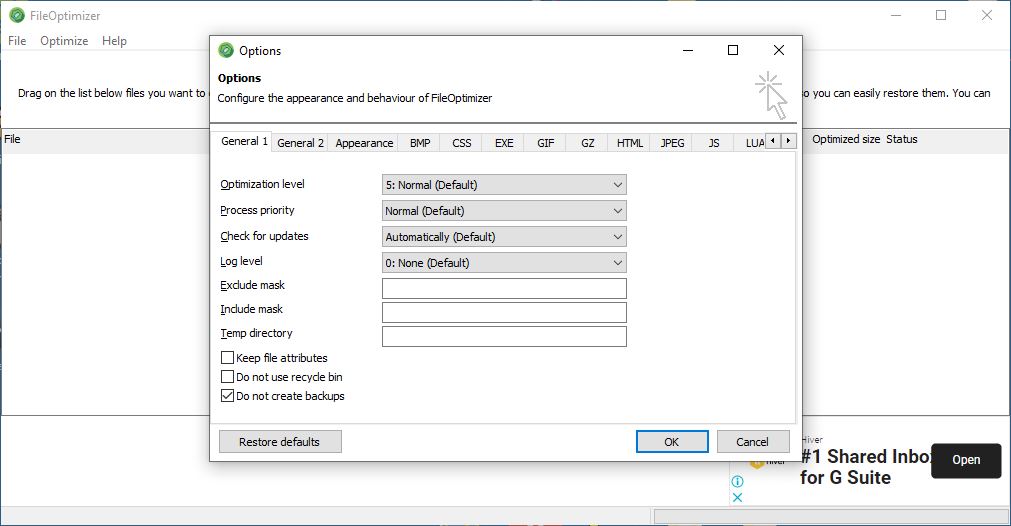The image size is (1011, 526).
Task: Dismiss the ad with the X icon
Action: (738, 498)
